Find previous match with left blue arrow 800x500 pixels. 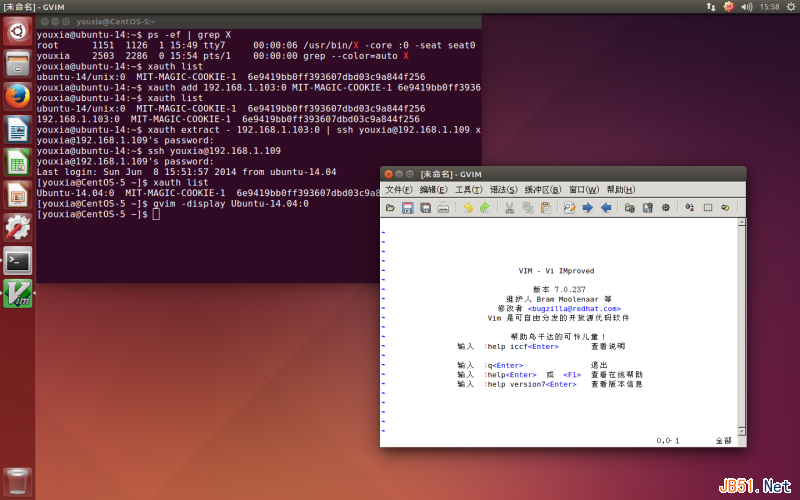[606, 208]
